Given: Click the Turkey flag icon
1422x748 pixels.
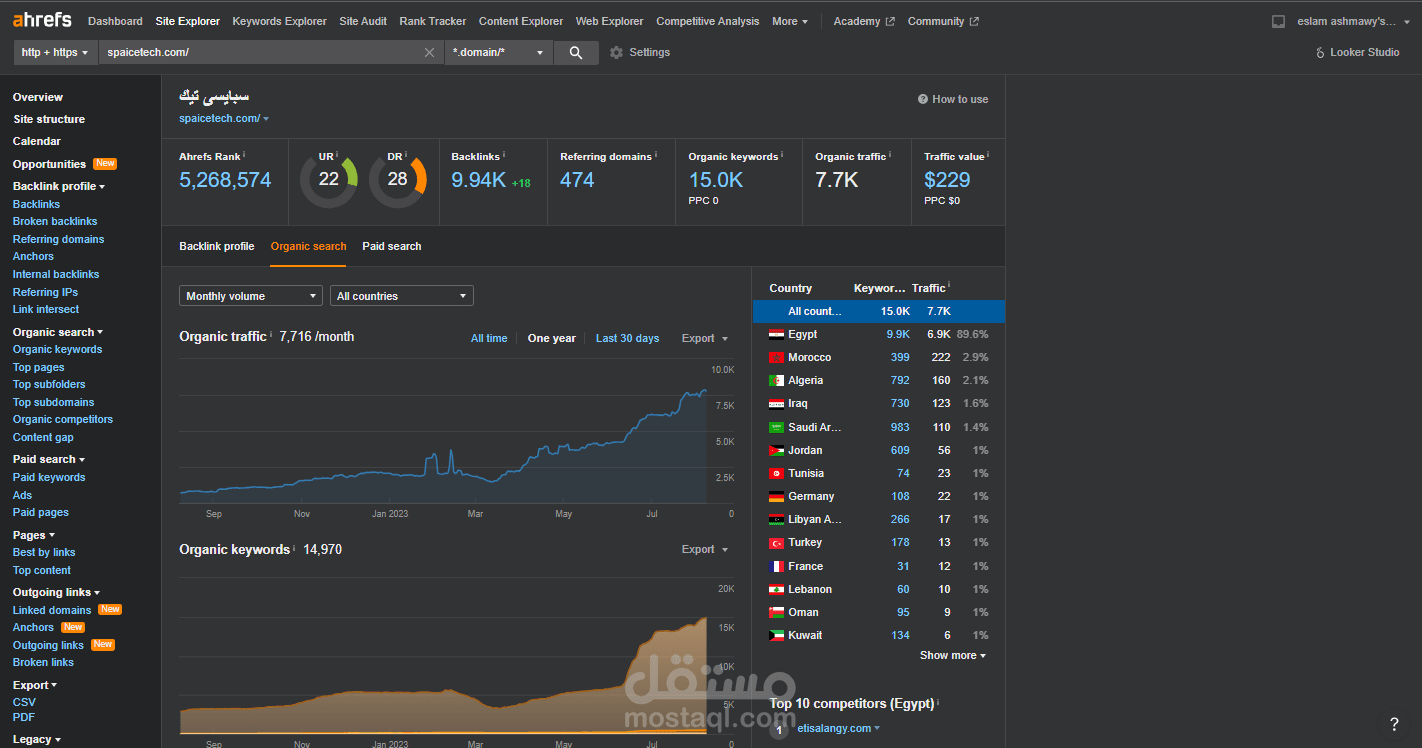Looking at the screenshot, I should point(777,543).
